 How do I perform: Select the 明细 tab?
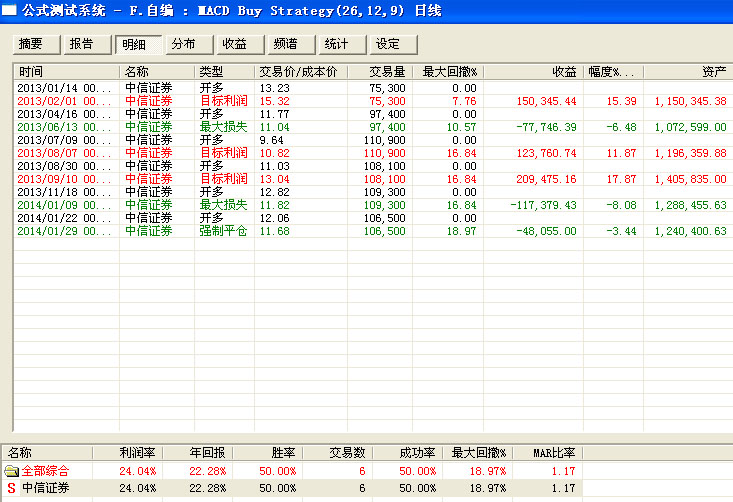click(x=138, y=44)
